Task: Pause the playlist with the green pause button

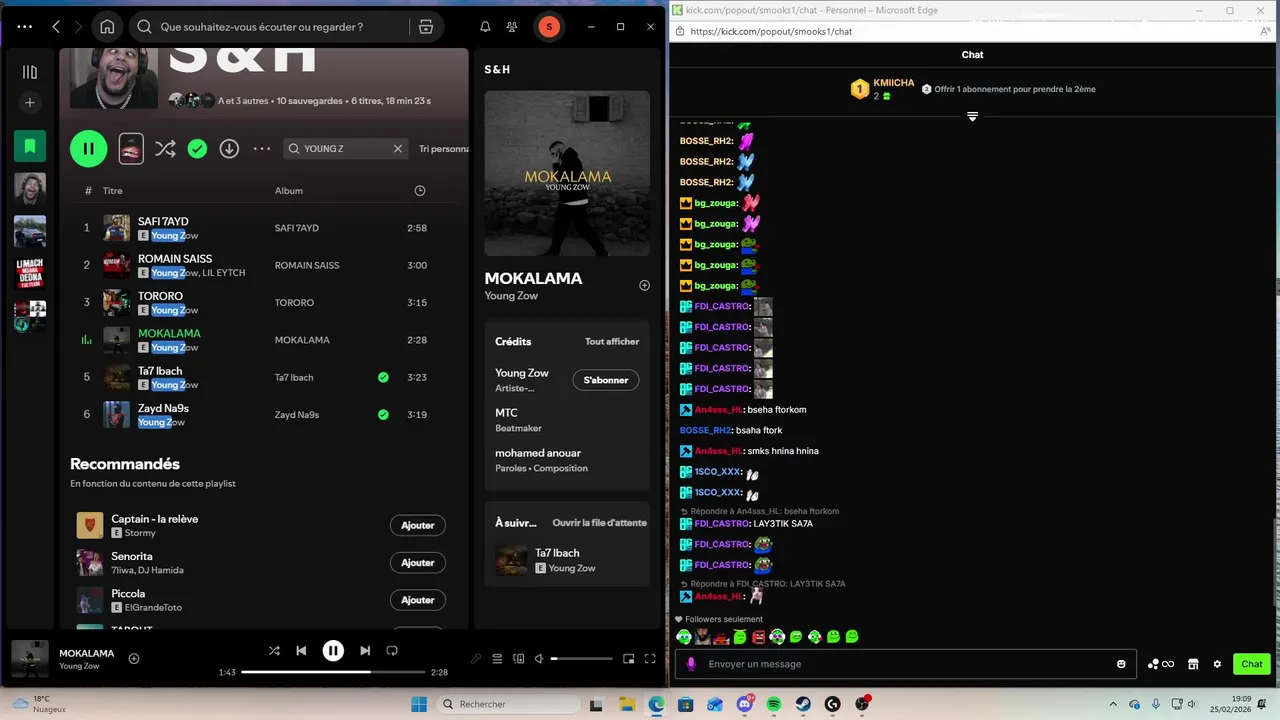Action: point(88,149)
